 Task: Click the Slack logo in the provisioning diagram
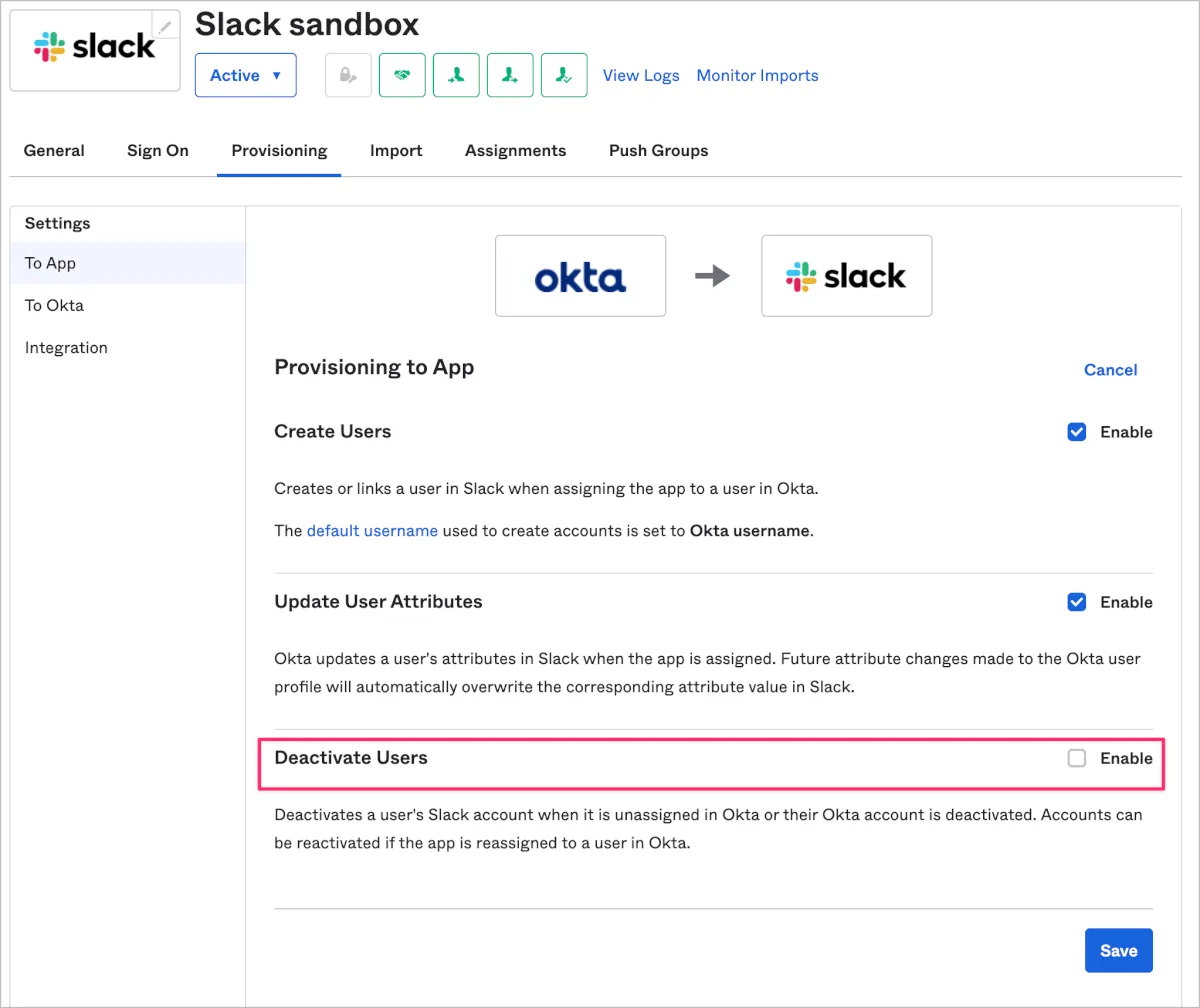[846, 276]
